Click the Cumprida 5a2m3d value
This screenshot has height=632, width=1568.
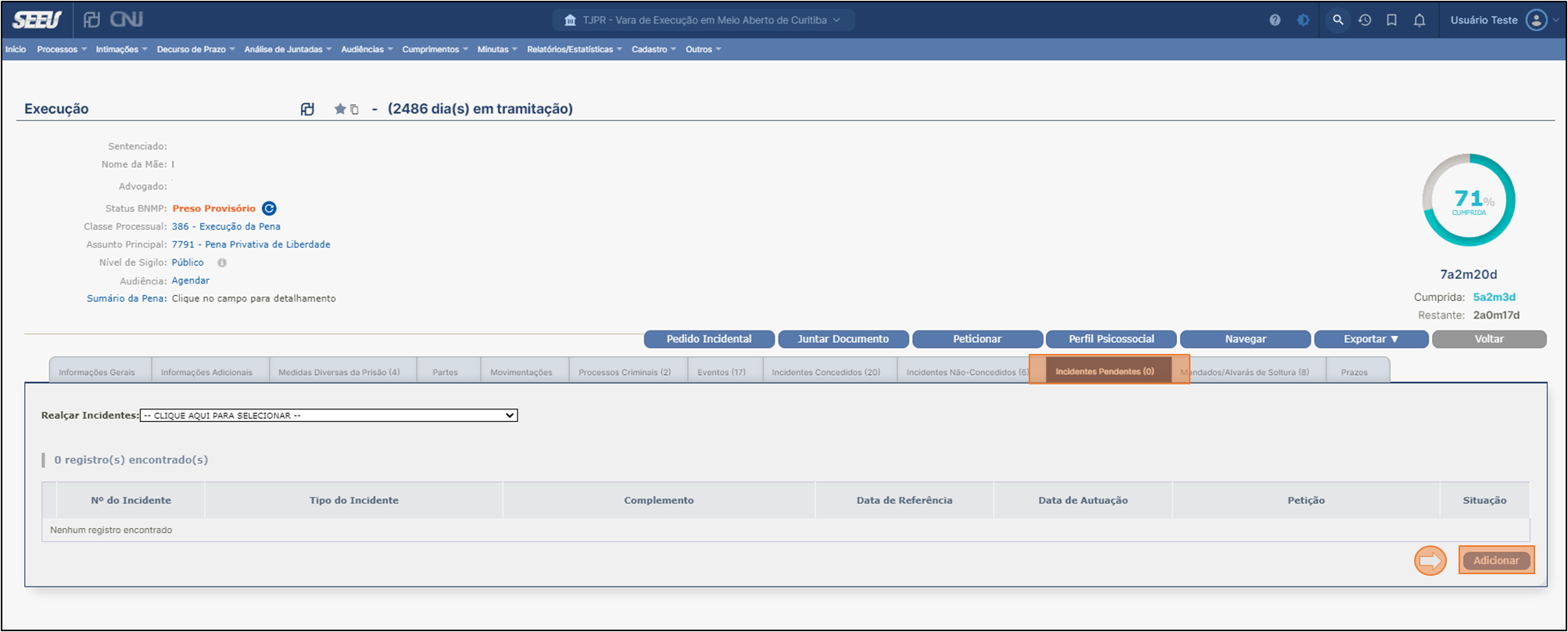(x=1495, y=297)
